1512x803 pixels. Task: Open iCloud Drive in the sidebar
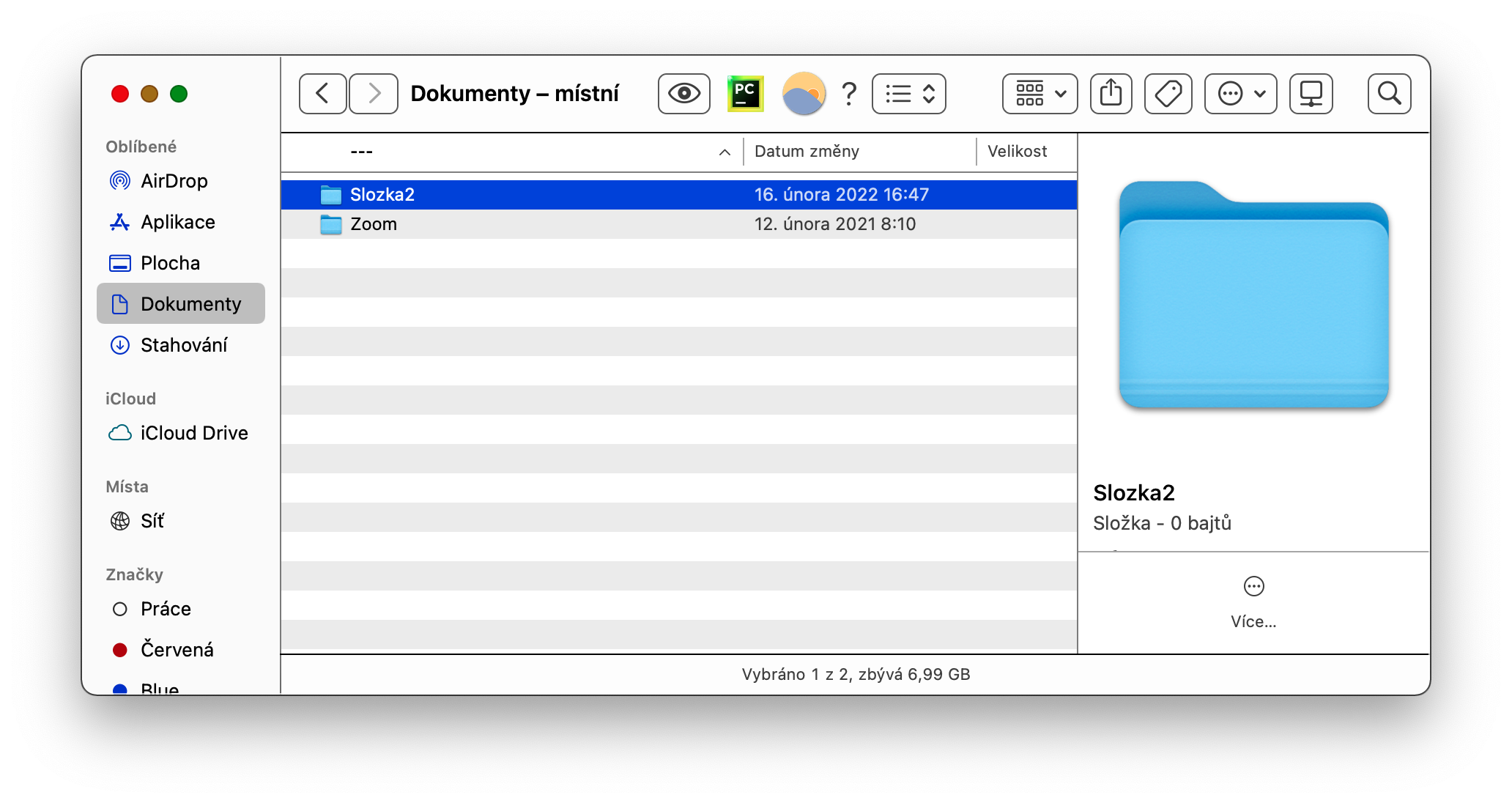[180, 433]
